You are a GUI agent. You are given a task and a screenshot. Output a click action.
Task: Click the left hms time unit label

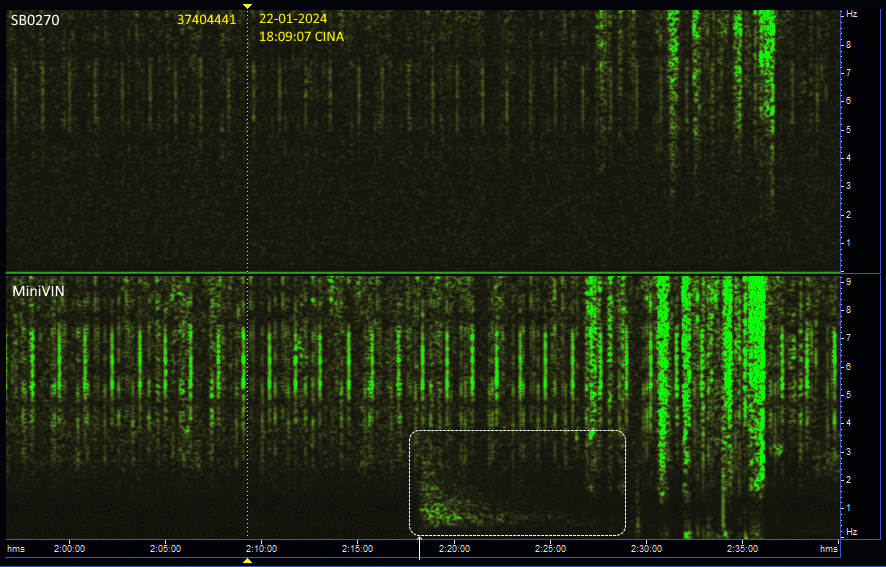pos(16,549)
